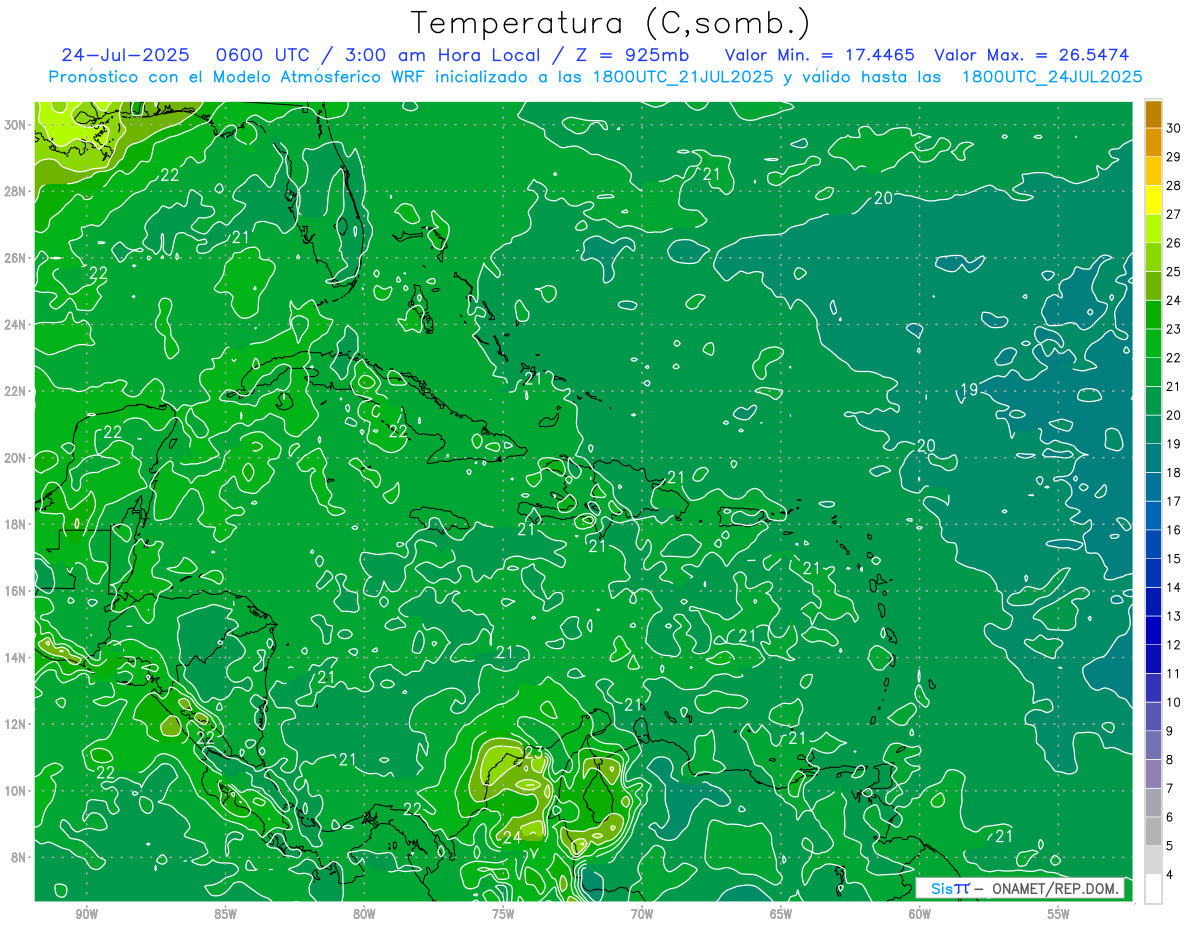Click the "75W" longitude label
This screenshot has width=1200, height=927.
tap(503, 915)
